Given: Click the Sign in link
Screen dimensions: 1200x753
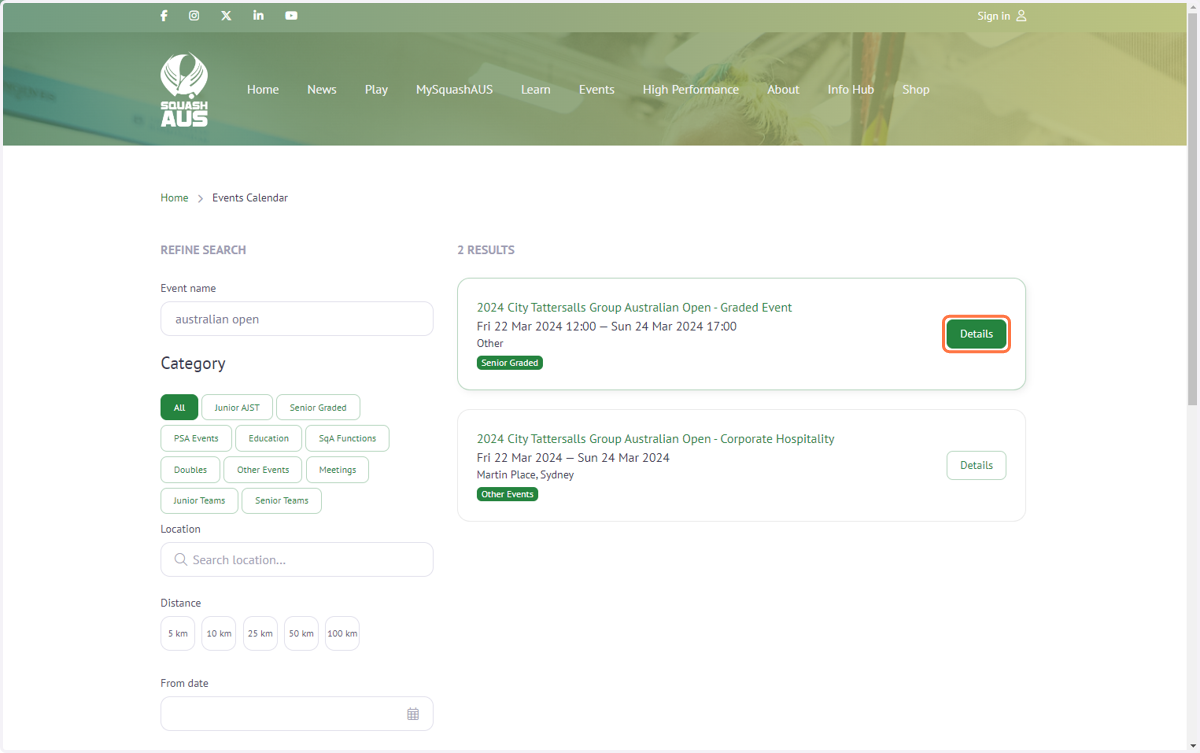Looking at the screenshot, I should (994, 16).
